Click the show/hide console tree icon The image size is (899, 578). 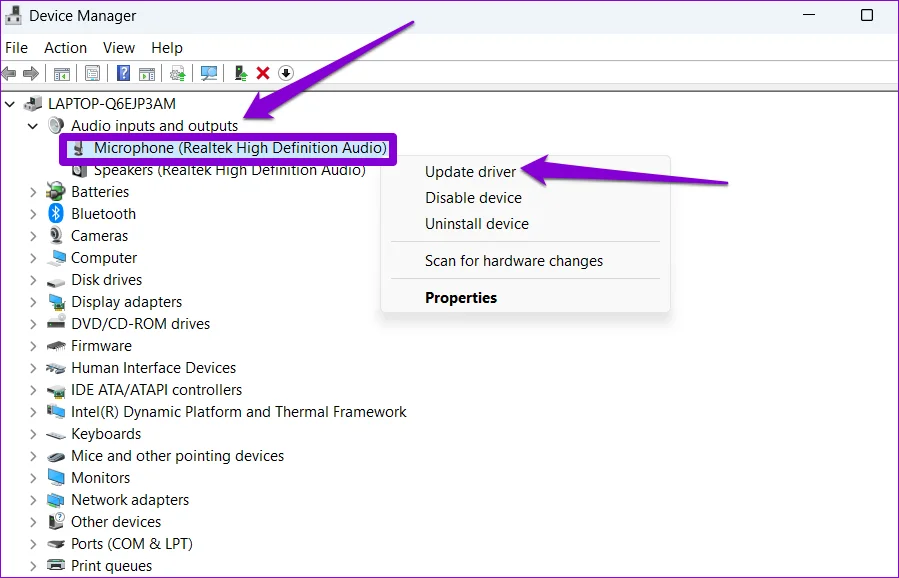[62, 73]
